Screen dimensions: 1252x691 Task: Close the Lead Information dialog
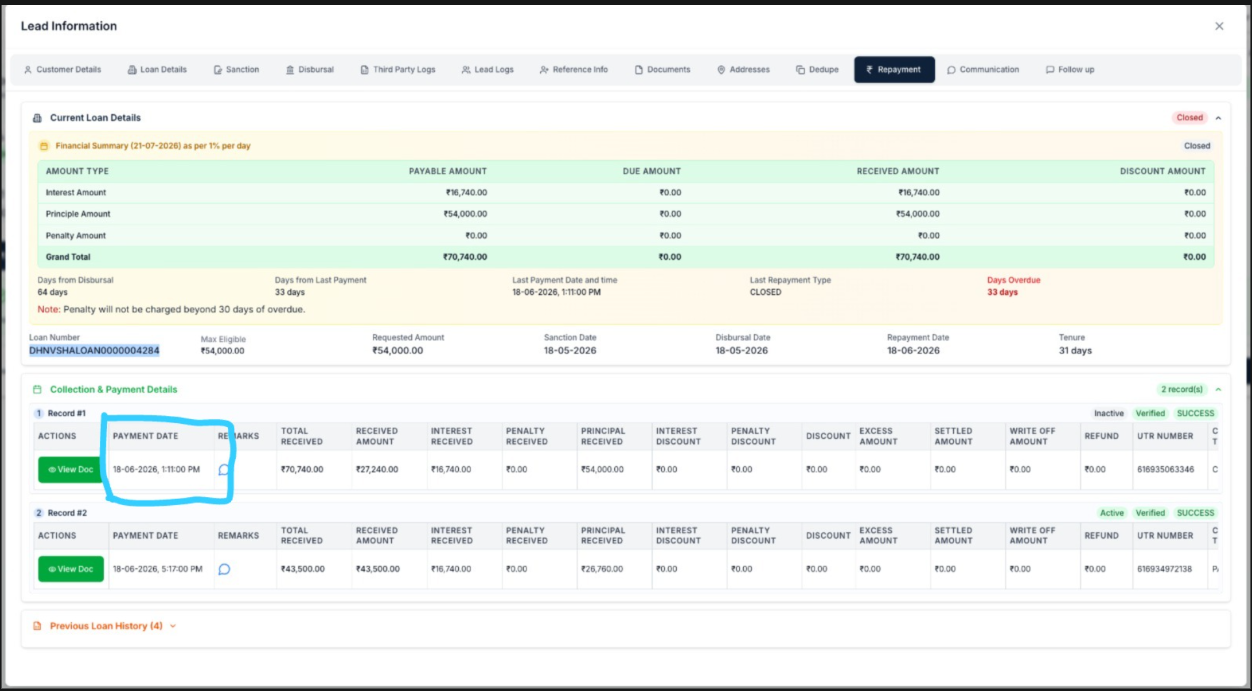click(1219, 26)
